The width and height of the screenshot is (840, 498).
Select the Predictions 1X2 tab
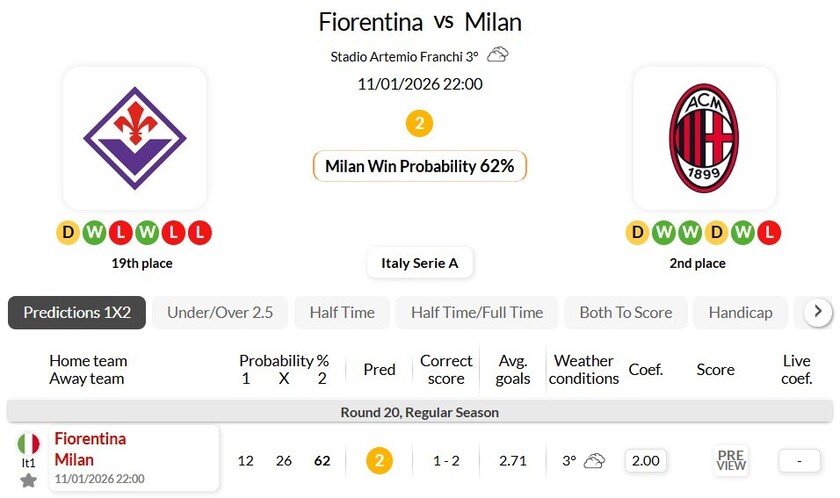[x=77, y=312]
